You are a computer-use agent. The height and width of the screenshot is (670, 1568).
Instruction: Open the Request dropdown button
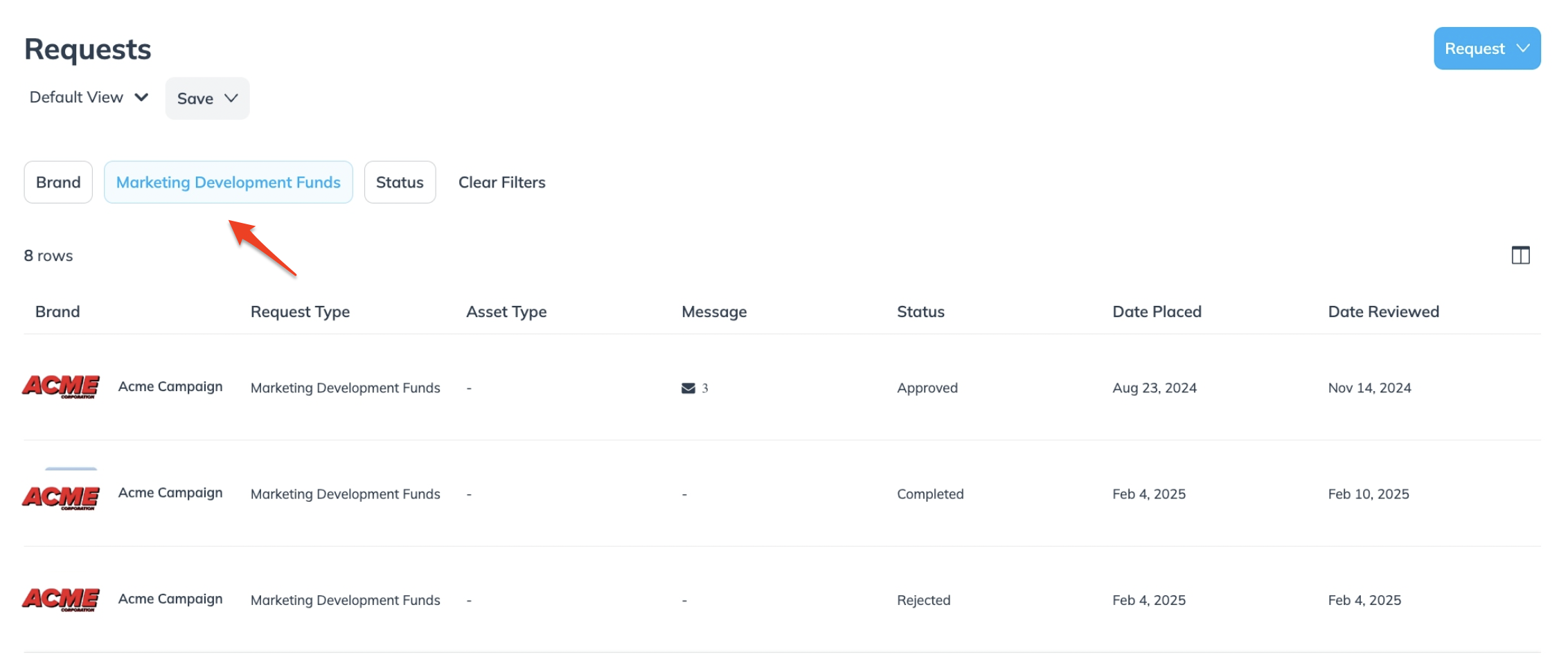1486,48
